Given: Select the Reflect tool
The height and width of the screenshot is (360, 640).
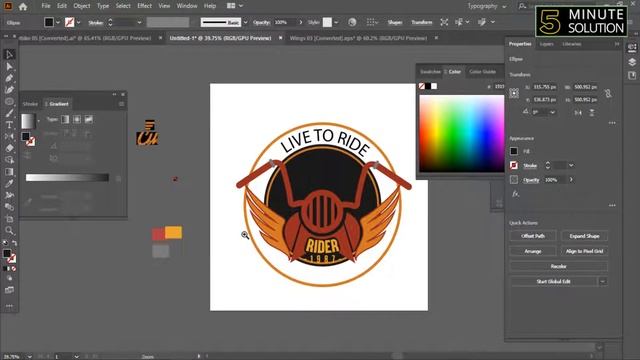Looking at the screenshot, I should [9, 136].
